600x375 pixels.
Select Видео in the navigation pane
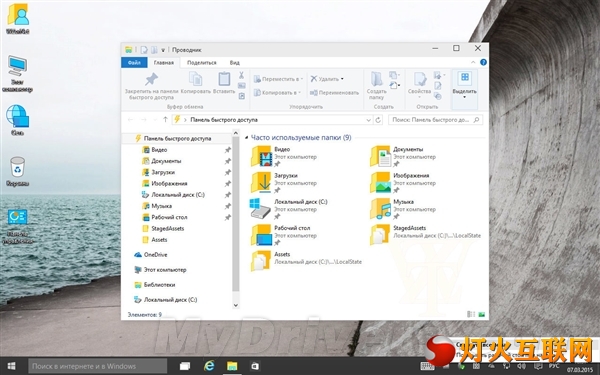click(x=159, y=150)
